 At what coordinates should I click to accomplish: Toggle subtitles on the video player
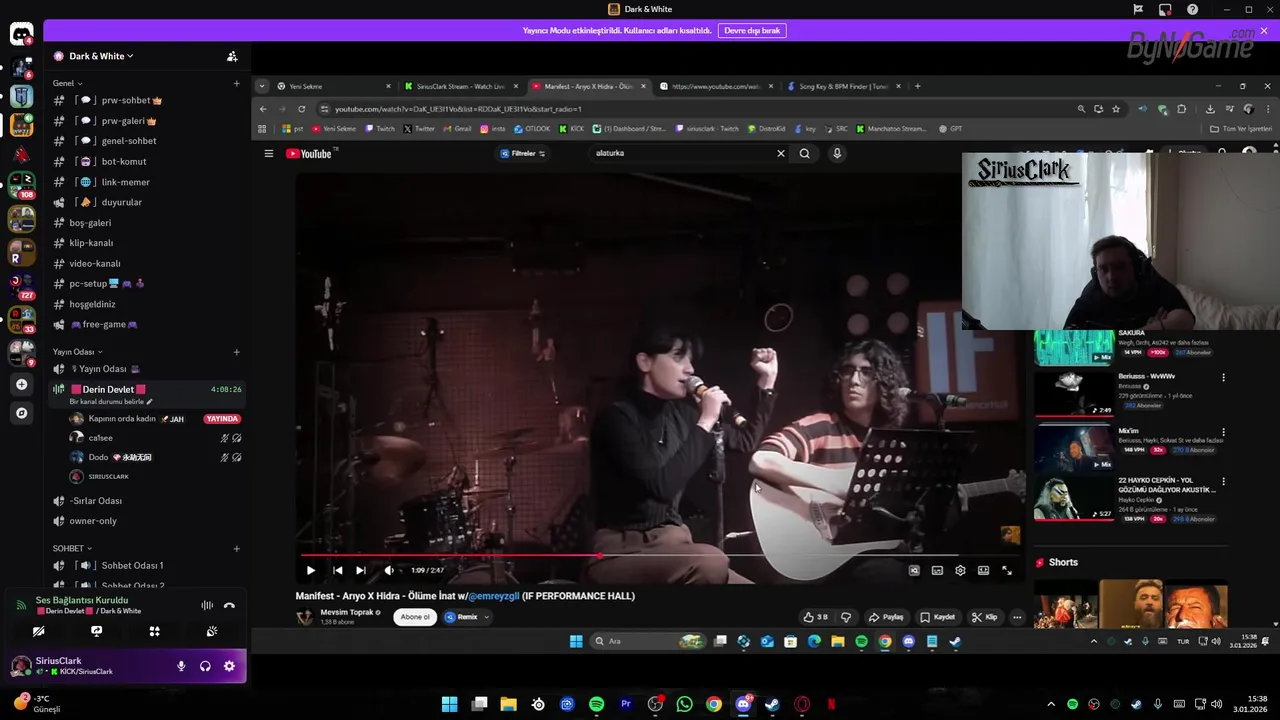click(x=937, y=570)
